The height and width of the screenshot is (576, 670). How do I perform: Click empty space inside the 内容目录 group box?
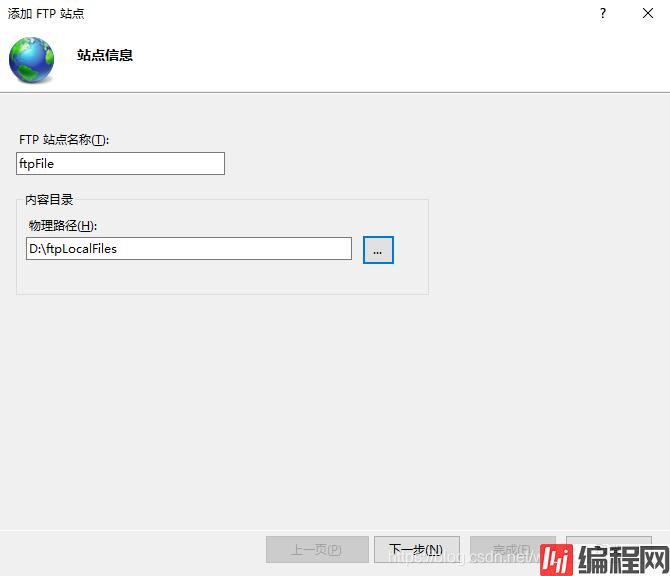coord(220,278)
